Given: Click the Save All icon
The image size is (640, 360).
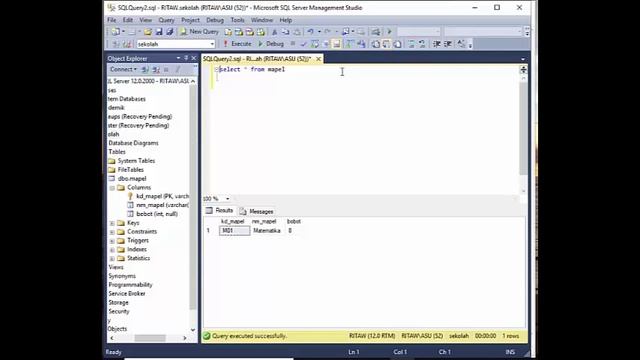Looking at the screenshot, I should click(x=169, y=31).
